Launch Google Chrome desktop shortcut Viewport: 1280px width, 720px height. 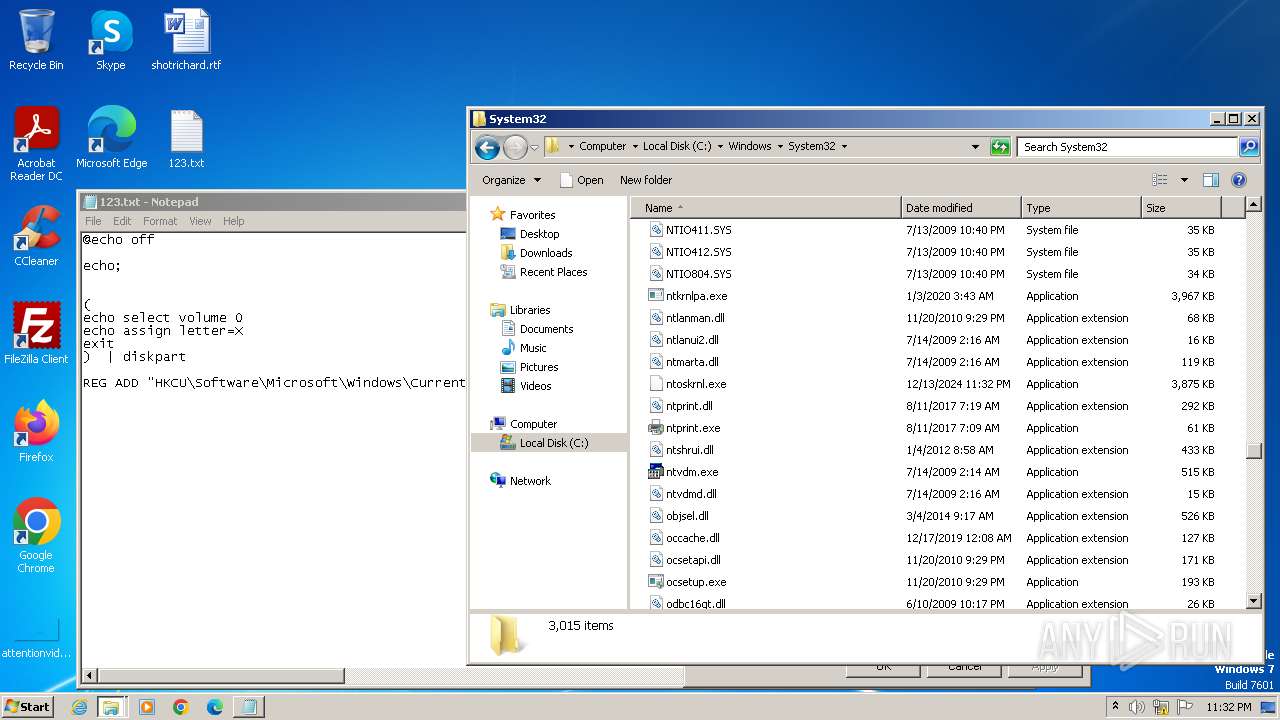tap(36, 536)
